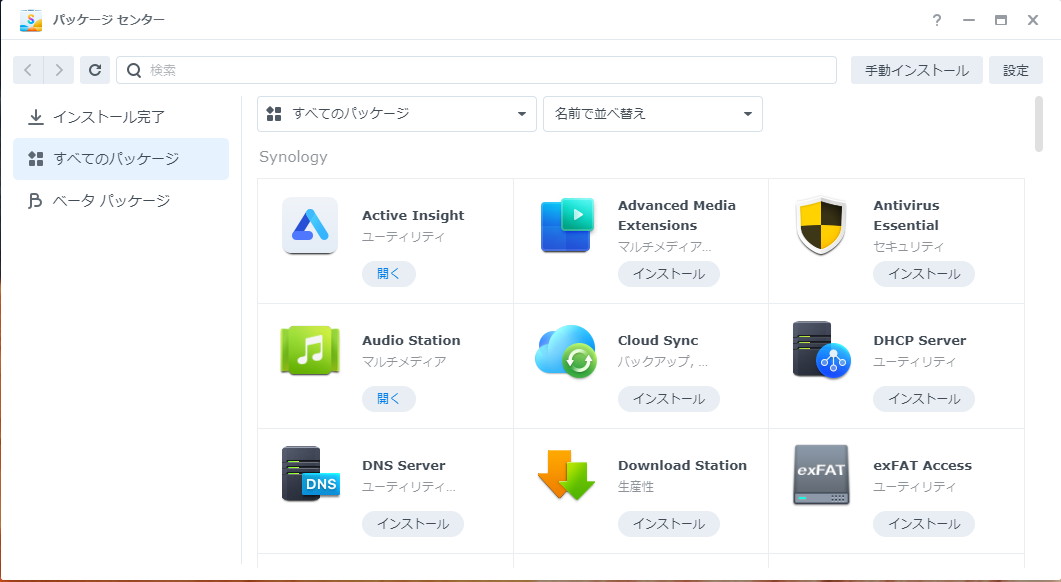This screenshot has height=582, width=1061.
Task: Click the exFAT Access title text
Action: click(922, 466)
